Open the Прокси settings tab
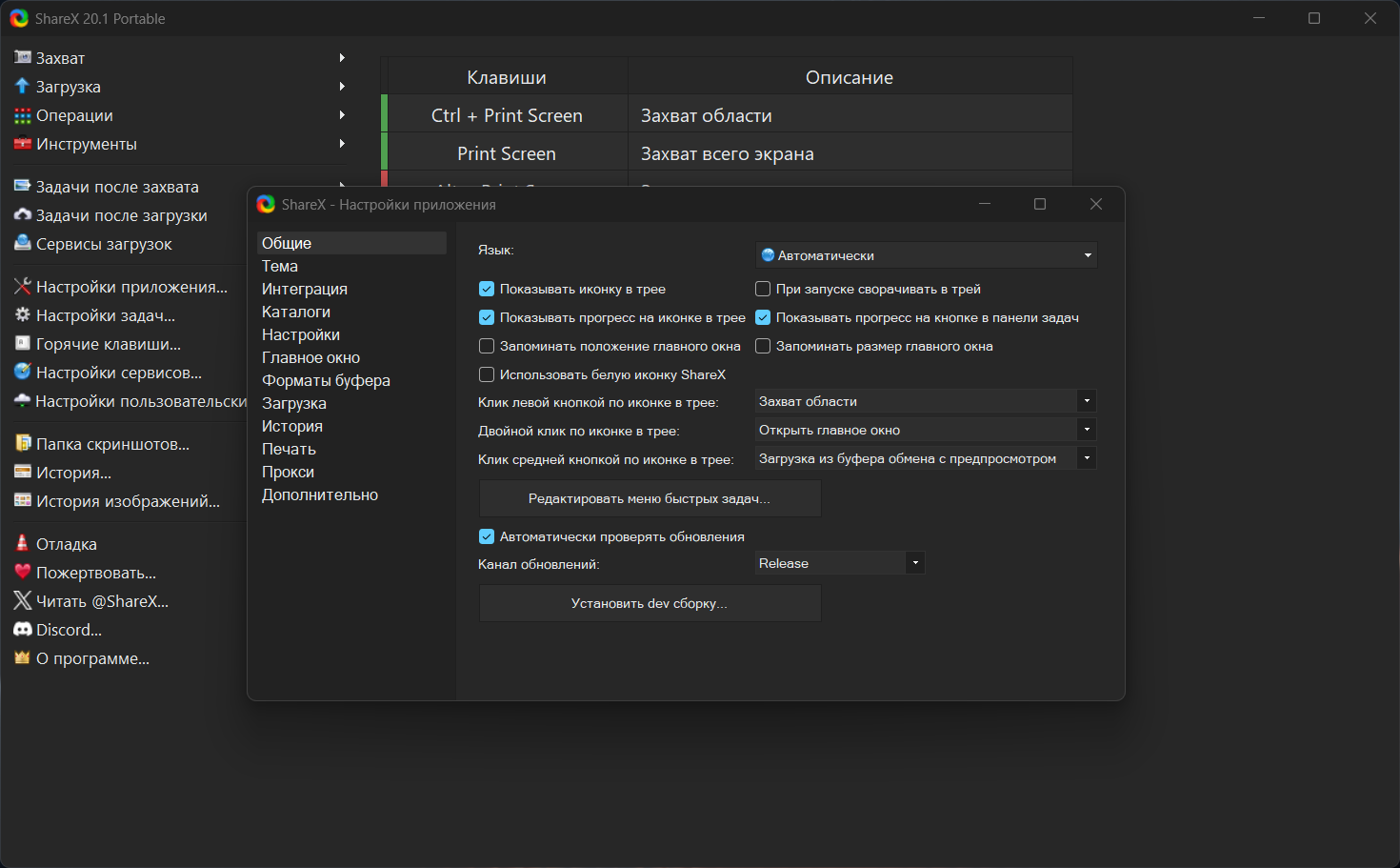Image resolution: width=1400 pixels, height=868 pixels. point(351,472)
